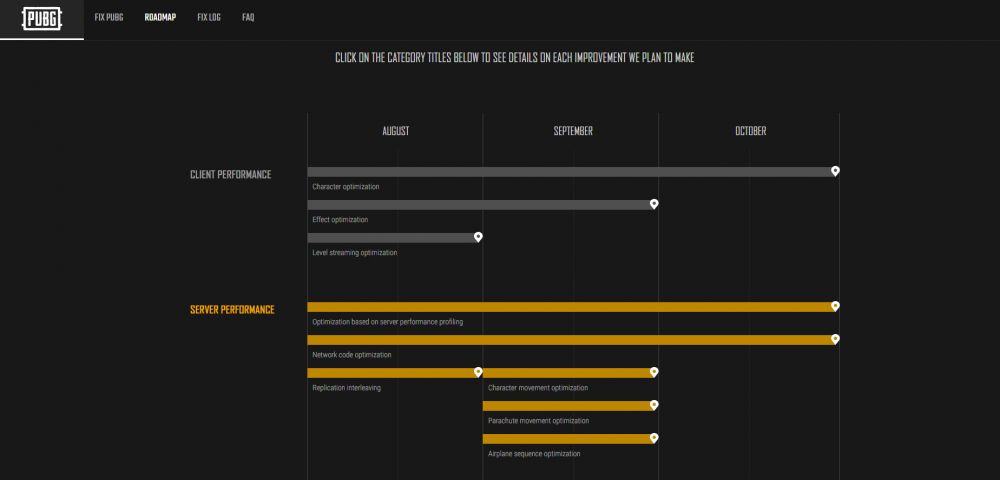Click 'Optimization based on server performance profiling' text

pos(387,322)
